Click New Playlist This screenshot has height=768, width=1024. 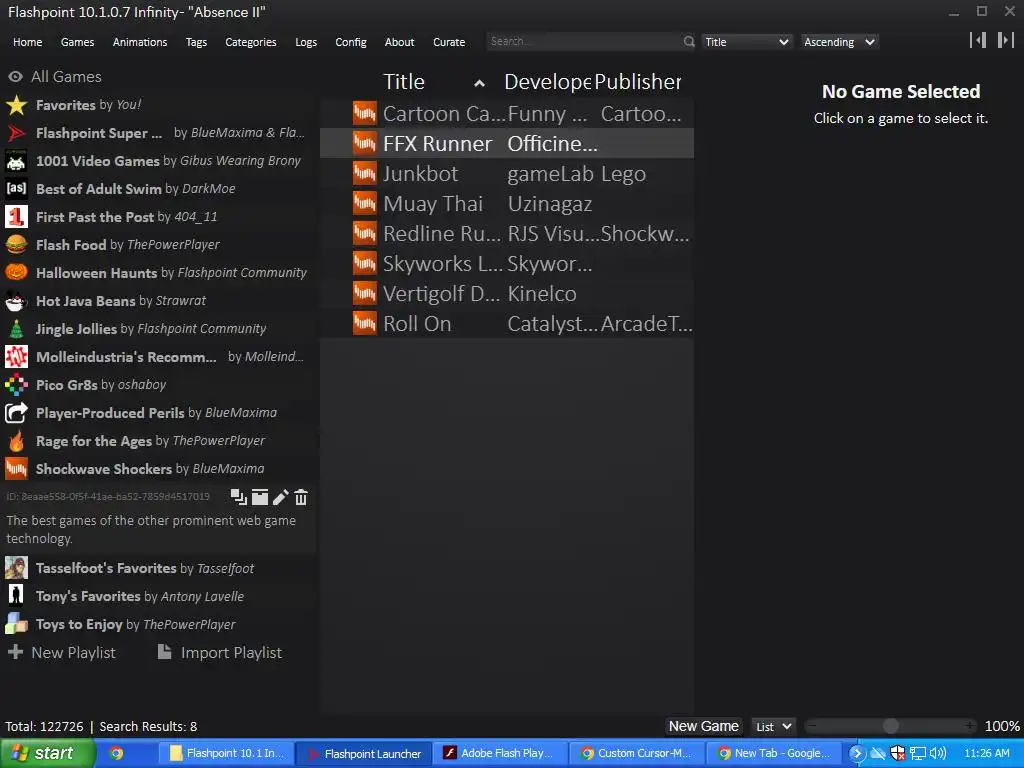61,652
